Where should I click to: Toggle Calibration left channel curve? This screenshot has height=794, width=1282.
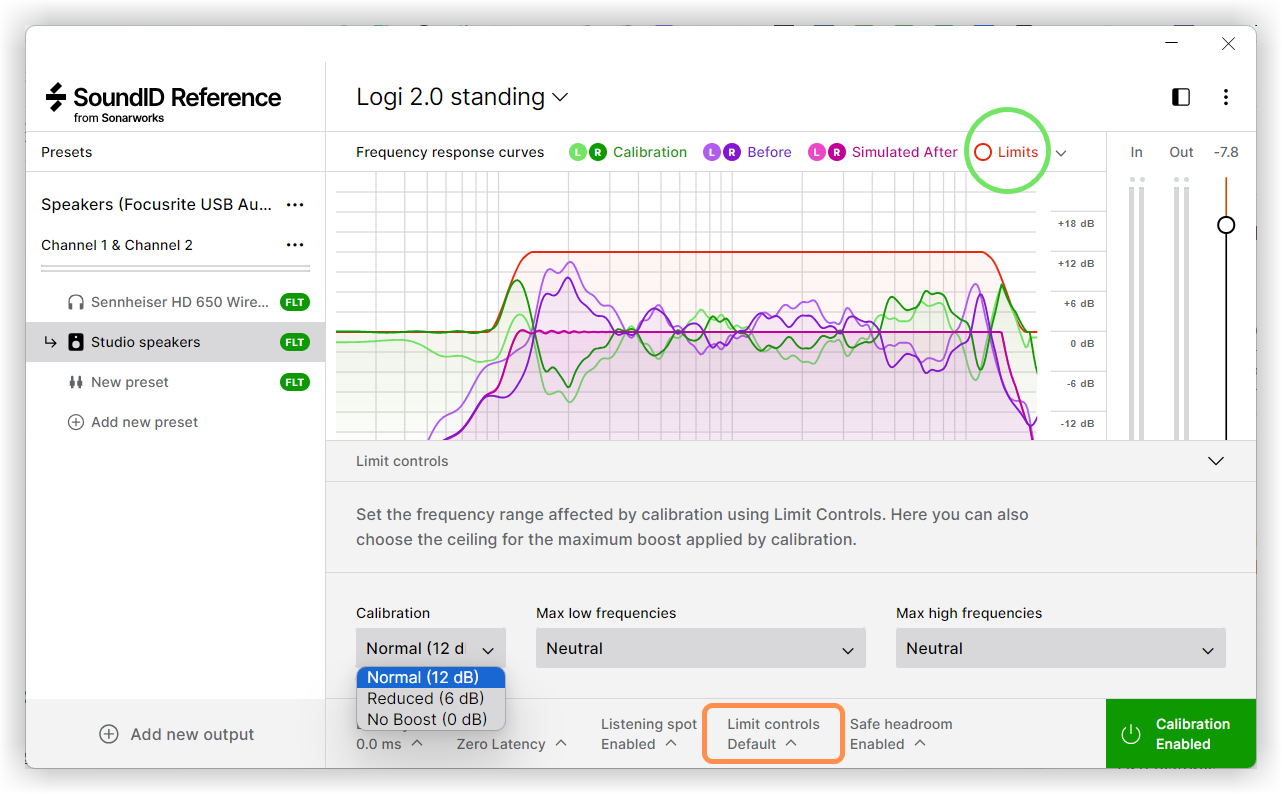click(578, 152)
